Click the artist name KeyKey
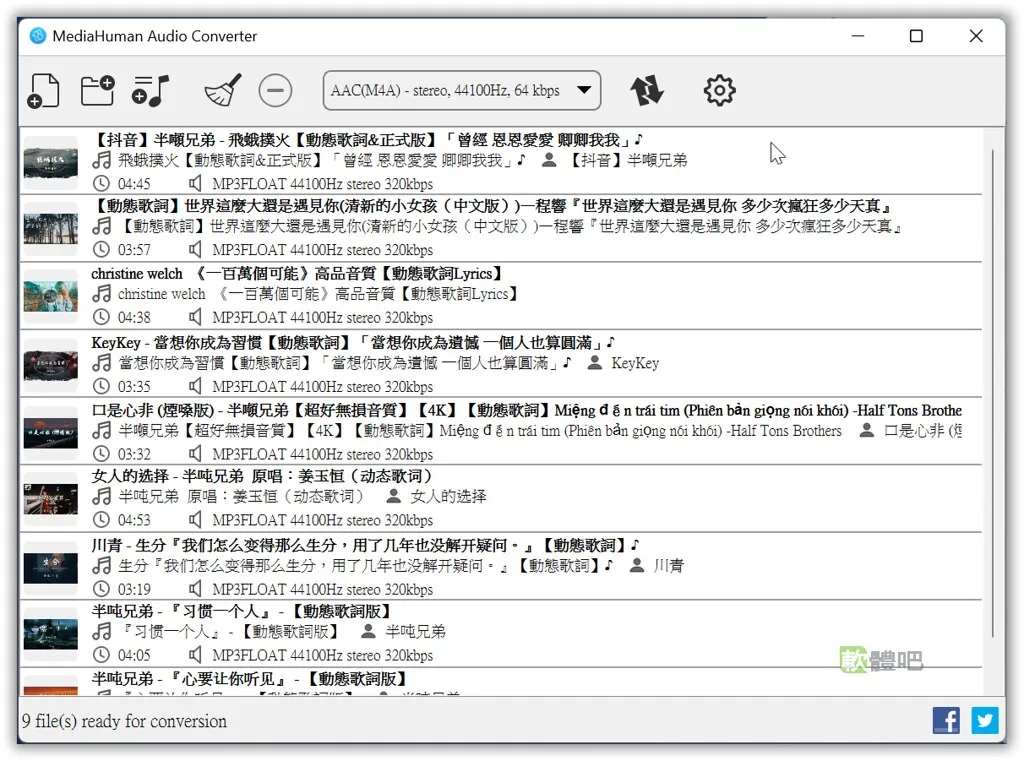 (x=635, y=363)
